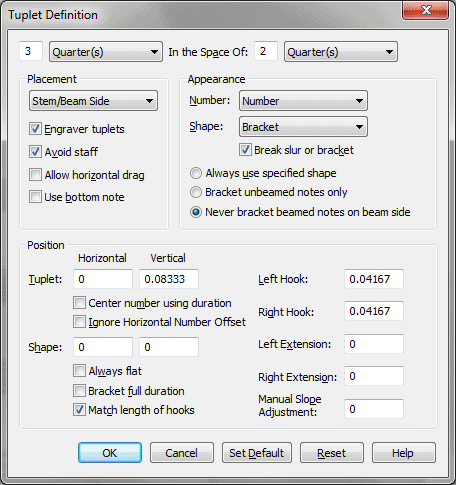Screen dimensions: 456x485
Task: Click the Left Hook value field
Action: [x=374, y=279]
